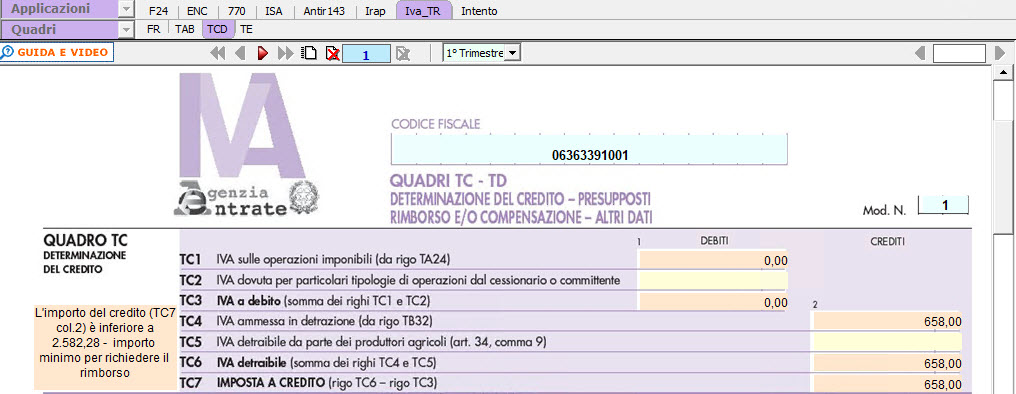Open Guida e Video help link

(57, 52)
